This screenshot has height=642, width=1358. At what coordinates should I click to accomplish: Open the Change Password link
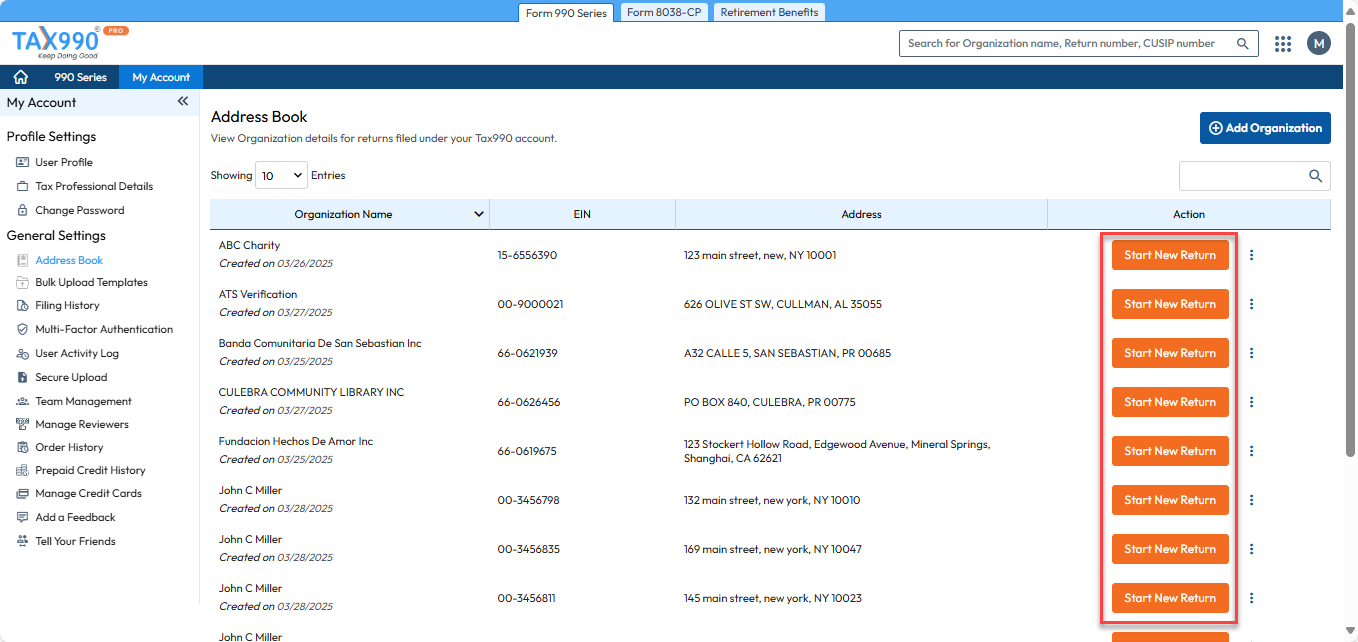(80, 210)
